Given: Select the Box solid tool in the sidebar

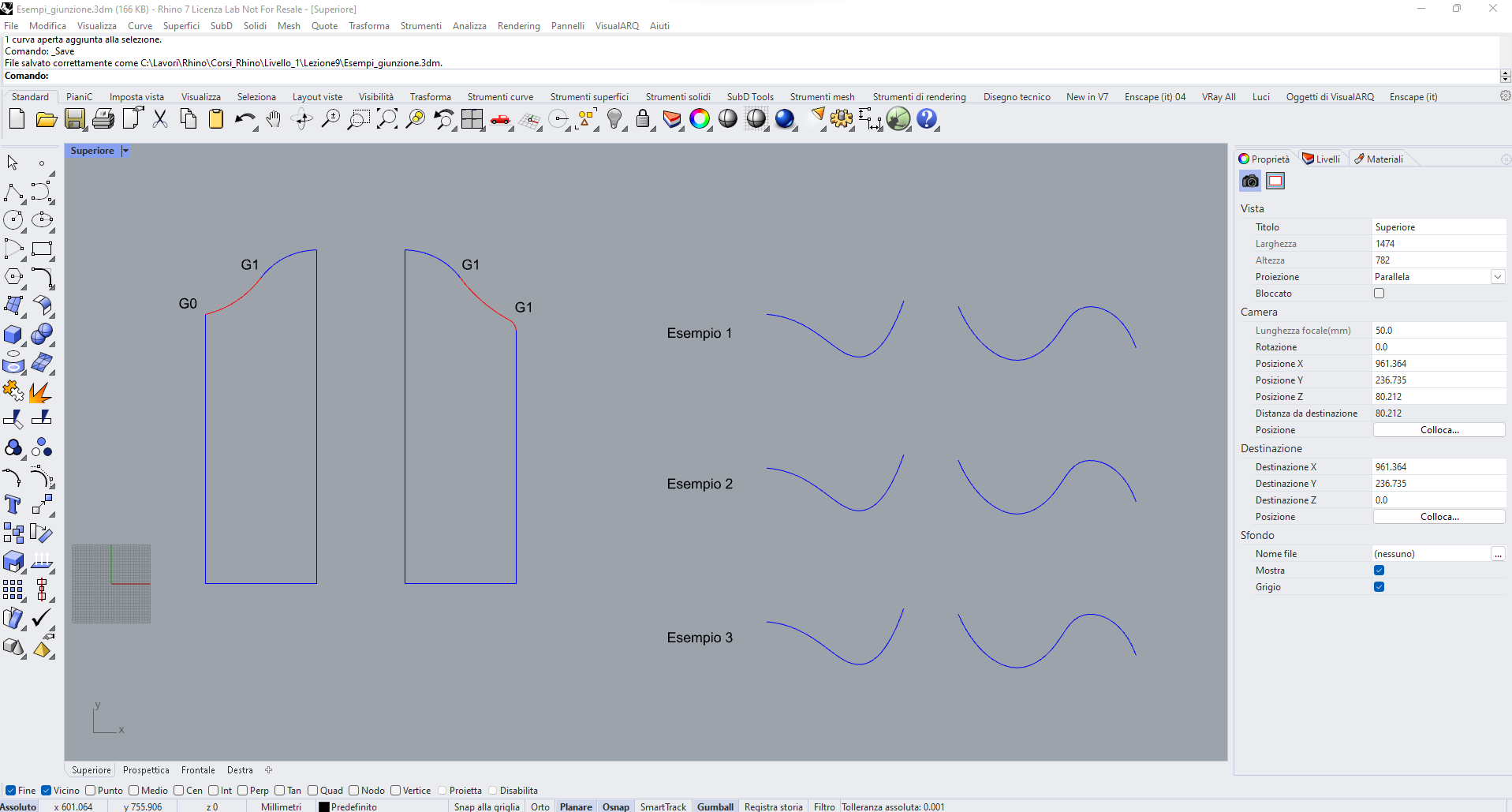Looking at the screenshot, I should point(13,335).
